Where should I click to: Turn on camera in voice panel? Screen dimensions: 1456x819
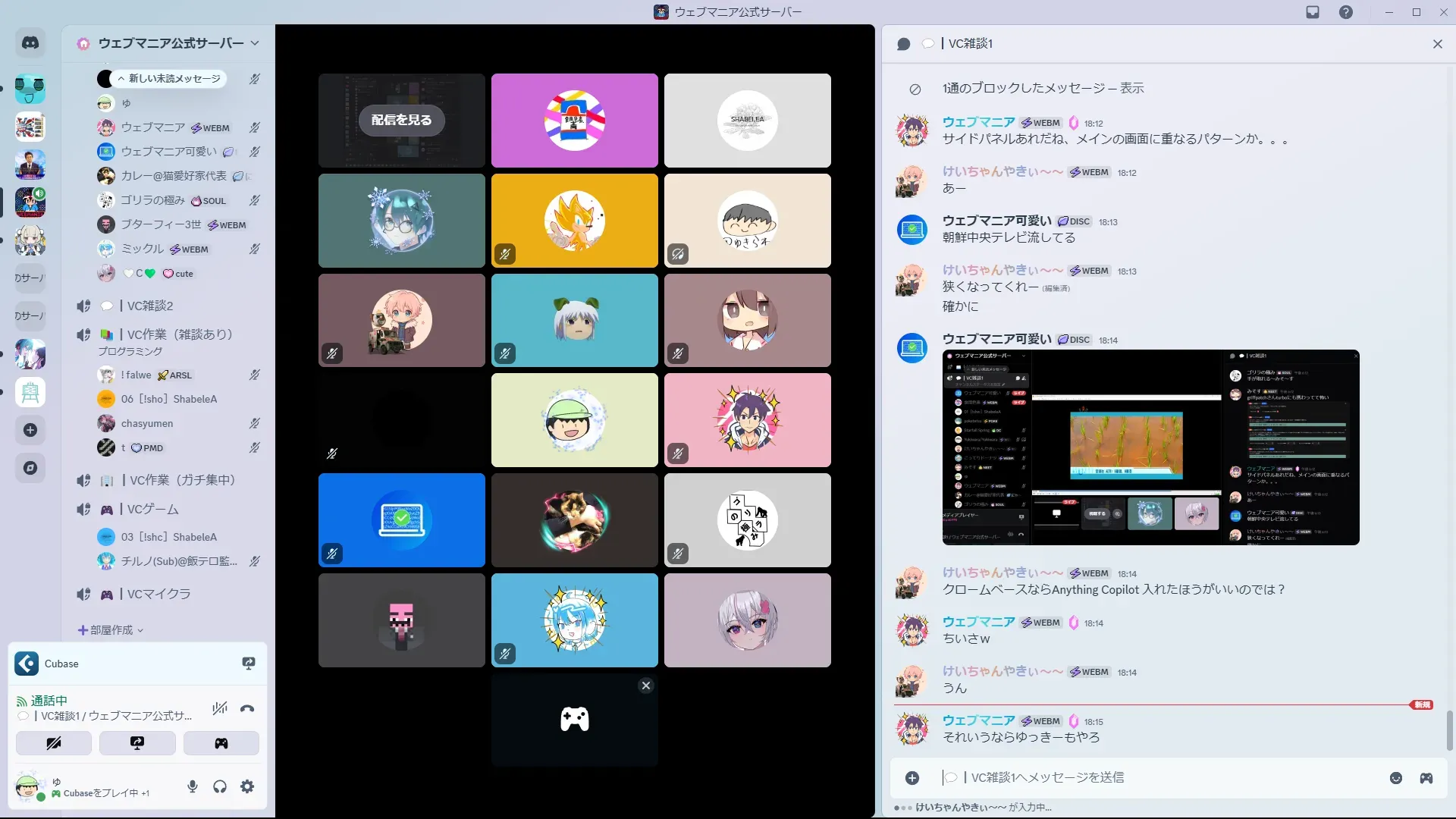coord(54,743)
